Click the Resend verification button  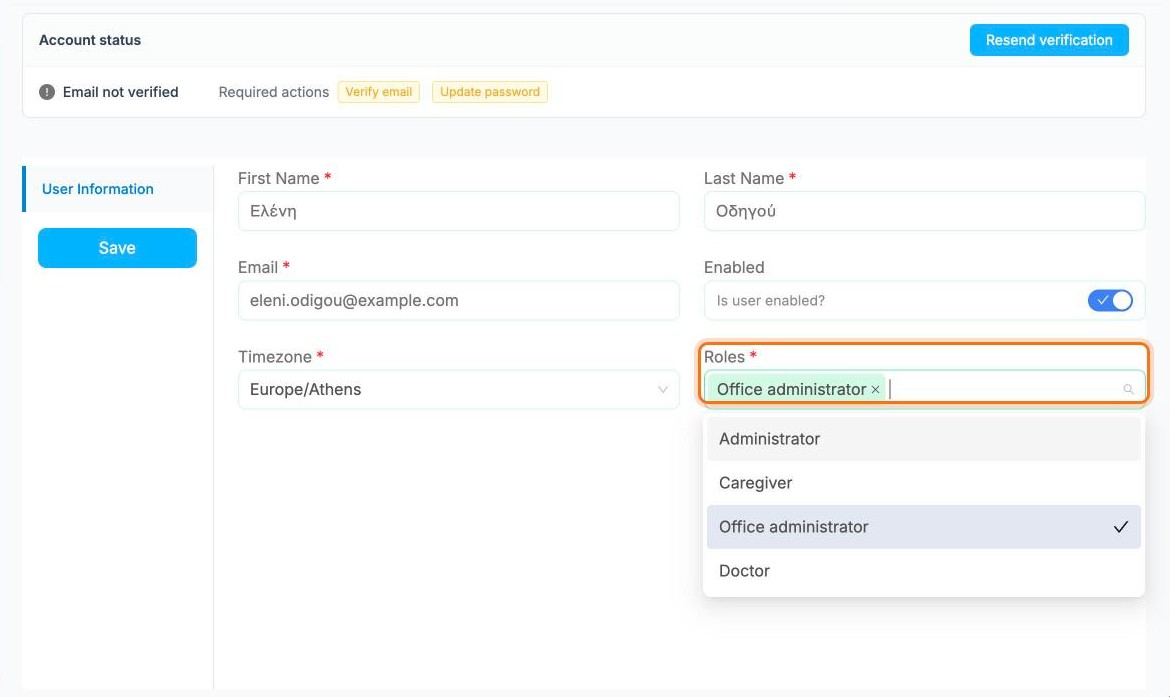click(x=1048, y=40)
